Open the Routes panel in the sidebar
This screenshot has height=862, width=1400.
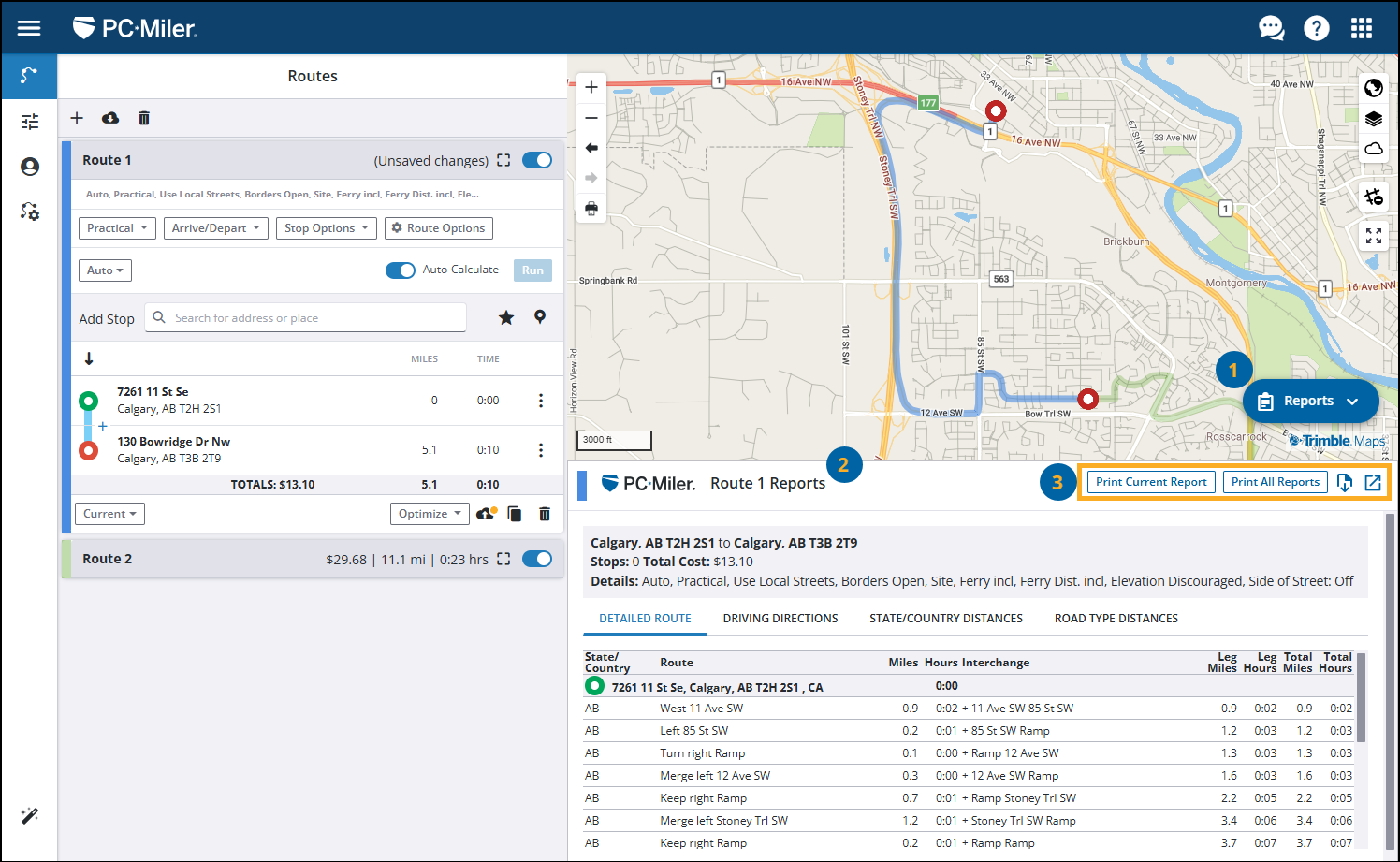[29, 78]
